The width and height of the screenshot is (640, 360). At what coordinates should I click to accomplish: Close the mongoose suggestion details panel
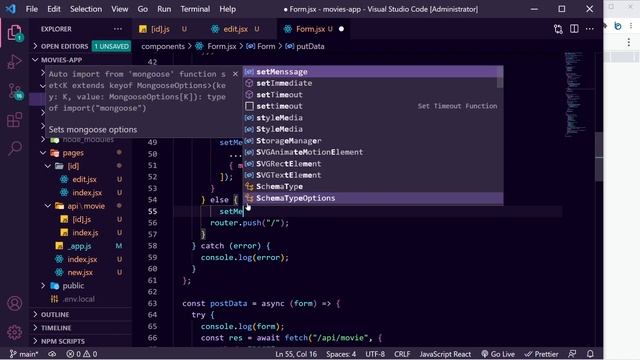(235, 74)
